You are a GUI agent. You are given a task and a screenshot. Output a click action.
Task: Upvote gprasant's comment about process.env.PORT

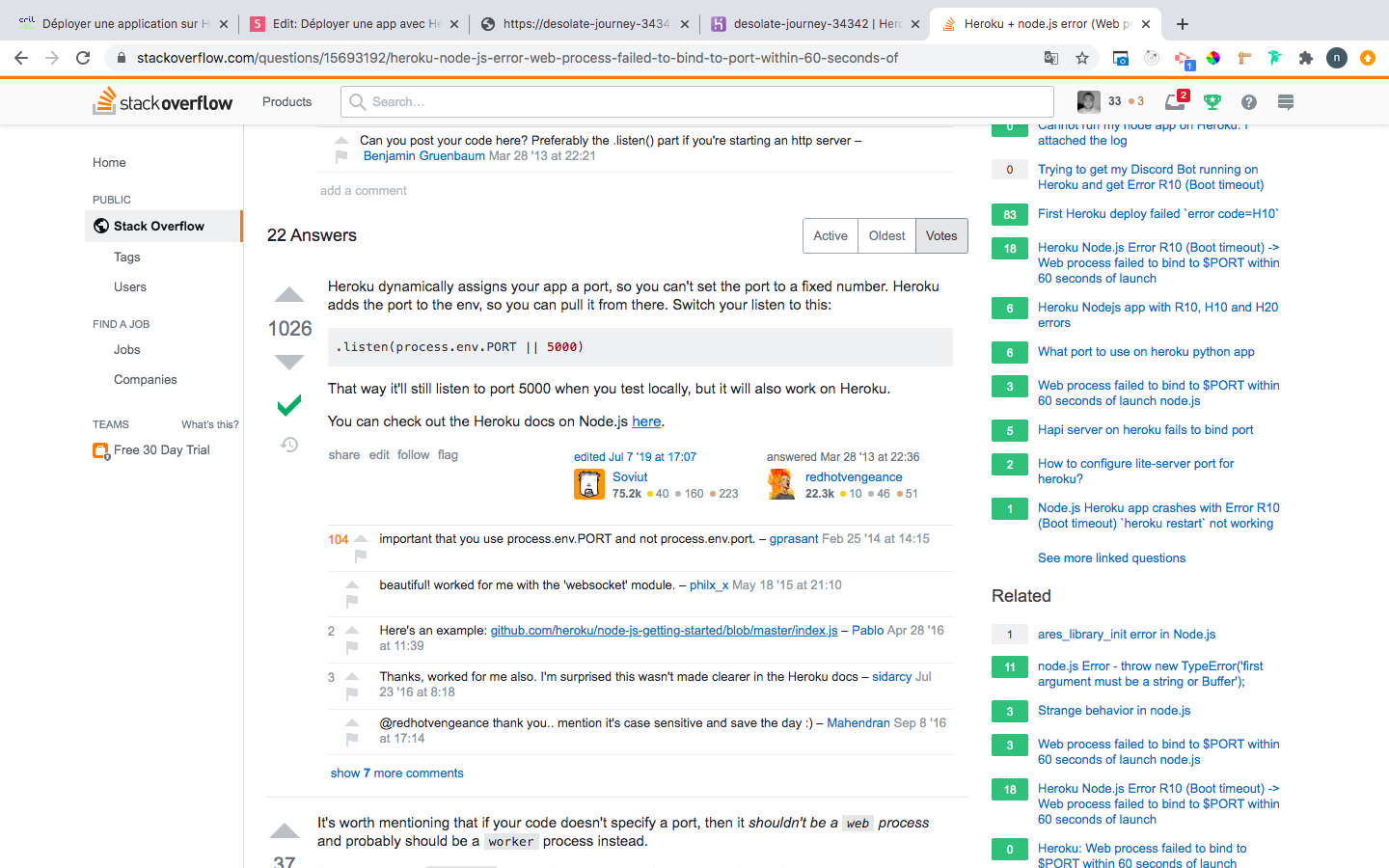coord(361,538)
